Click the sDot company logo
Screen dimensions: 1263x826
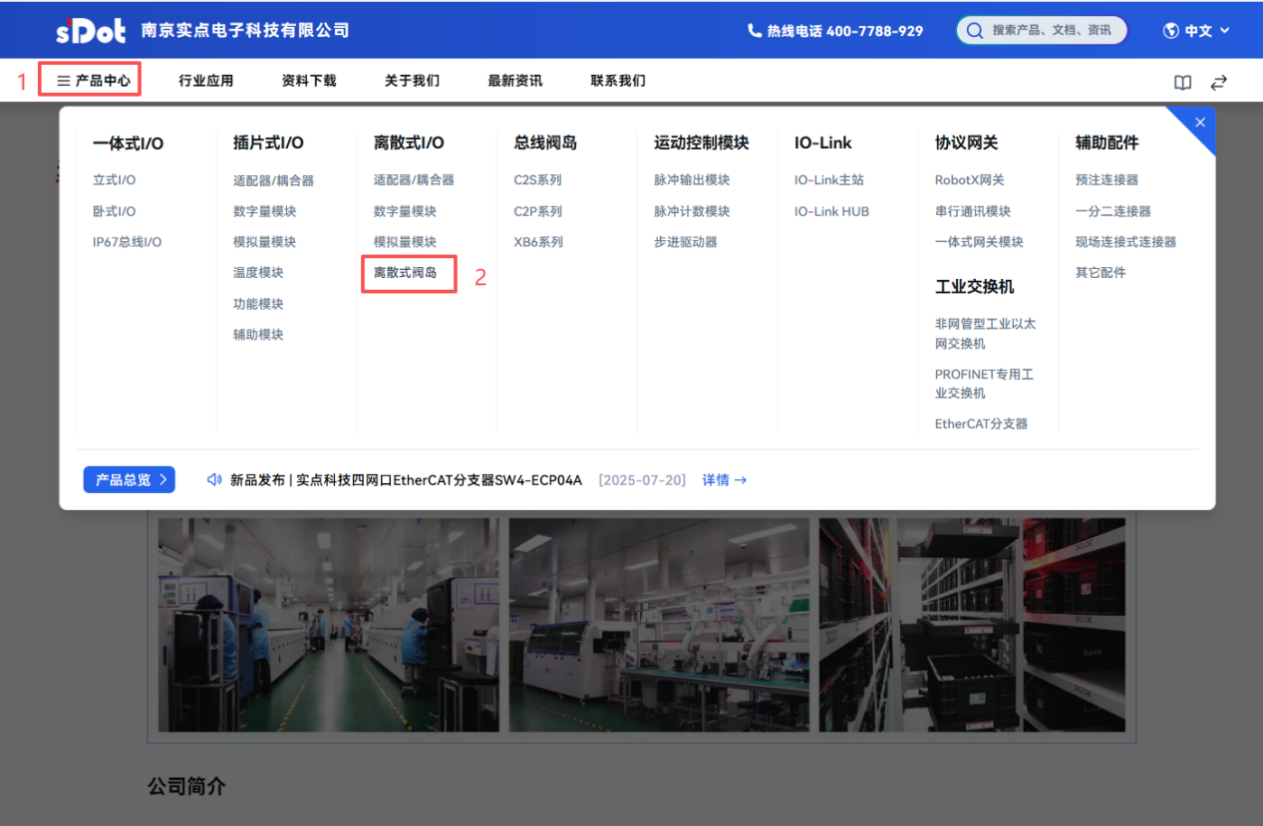click(x=91, y=30)
